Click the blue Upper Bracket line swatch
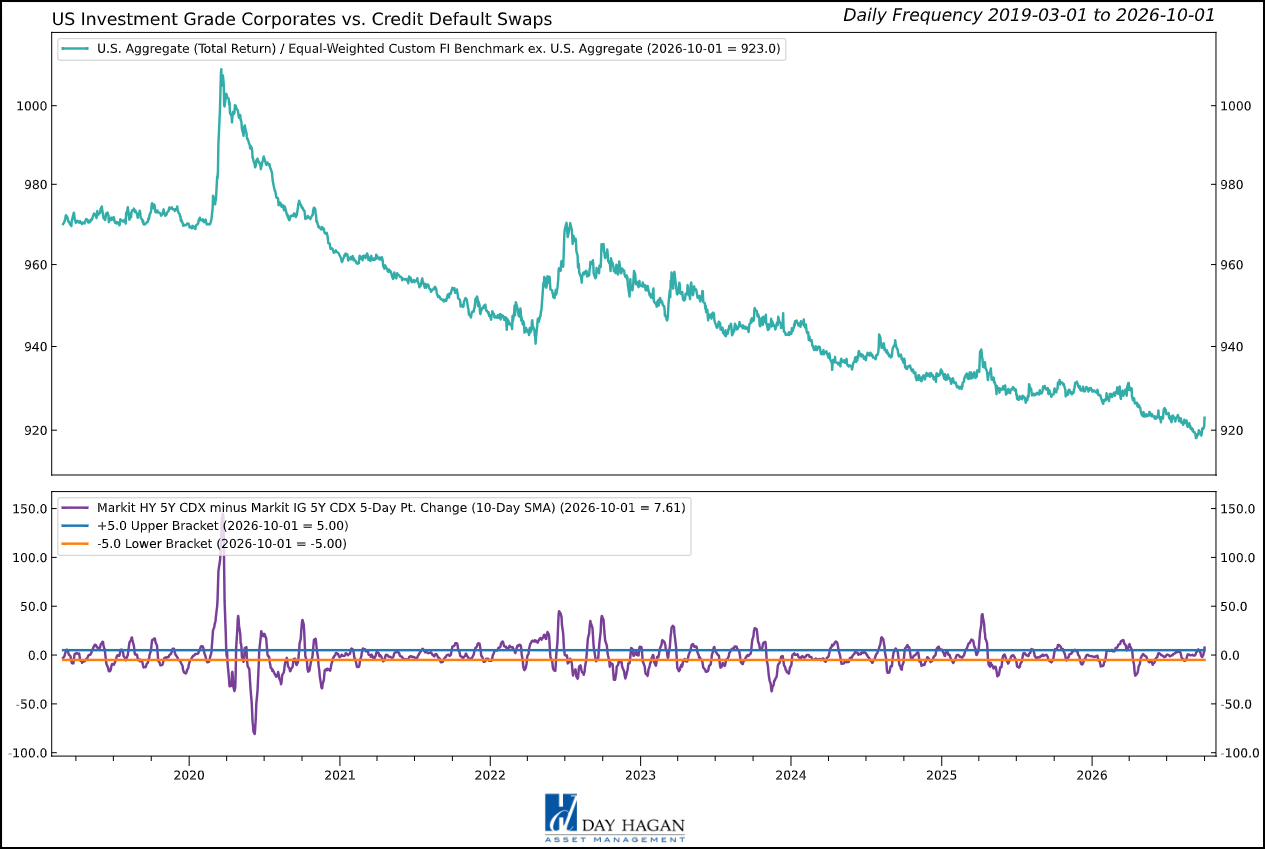This screenshot has height=849, width=1265. point(75,525)
